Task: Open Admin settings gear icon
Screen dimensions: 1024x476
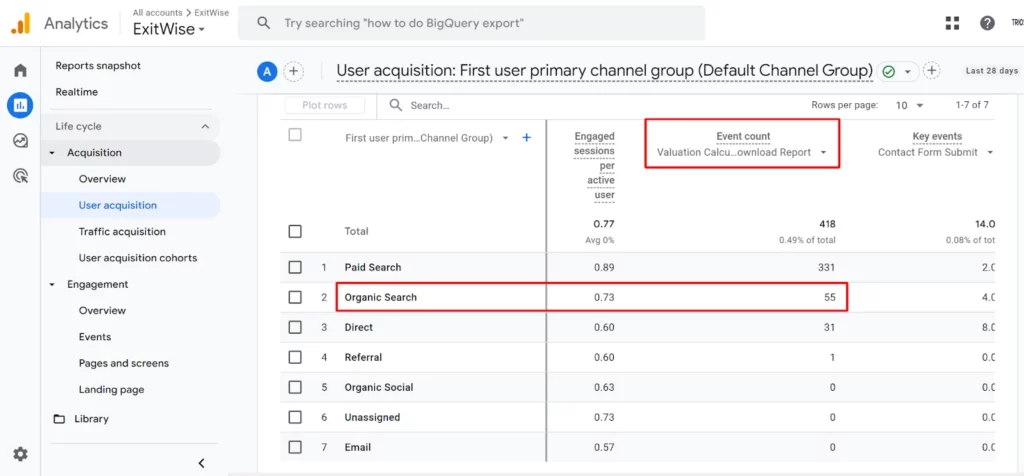Action: click(20, 454)
